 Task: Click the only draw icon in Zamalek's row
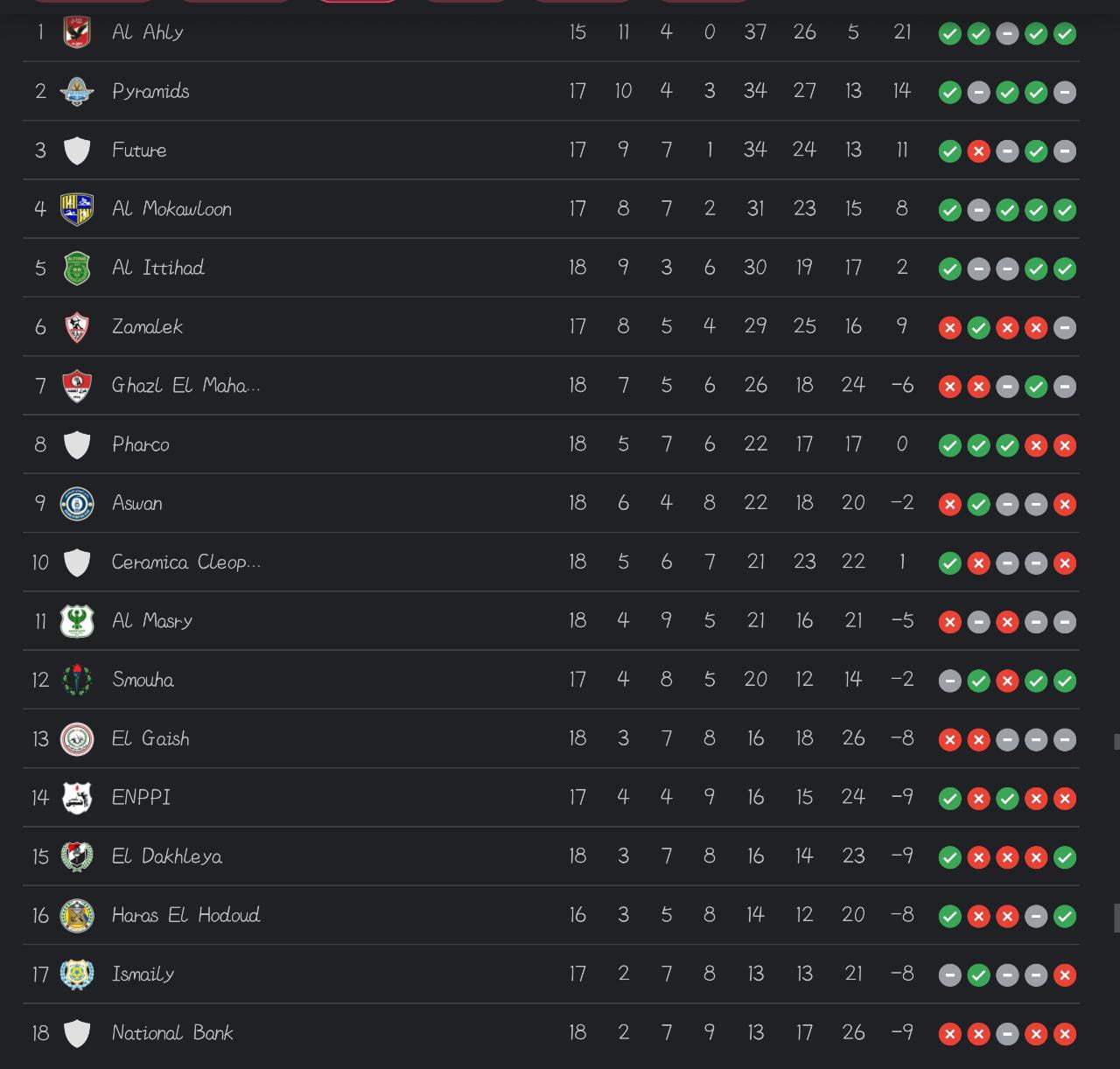1064,328
